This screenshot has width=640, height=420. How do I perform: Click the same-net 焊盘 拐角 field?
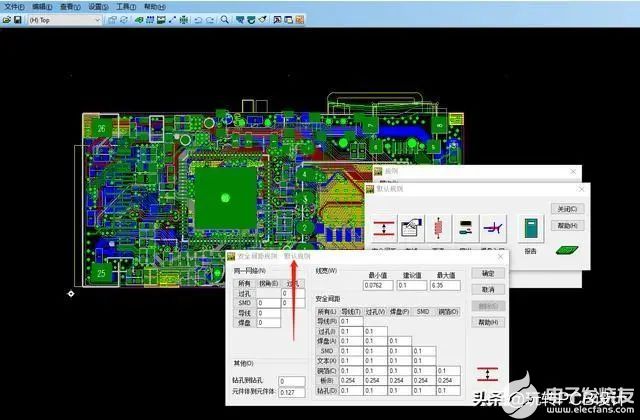tap(268, 323)
